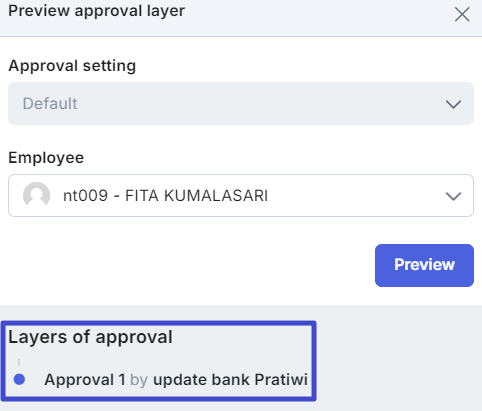Click the Layers of approval heading
482x411 pixels.
90,337
